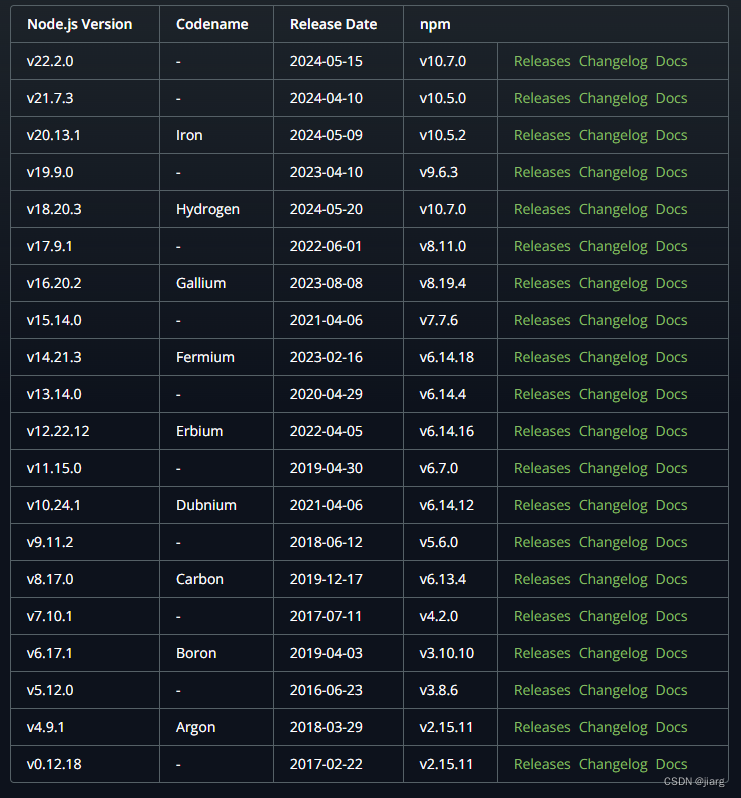741x798 pixels.
Task: View Changelog for v20.13.1
Action: [x=613, y=136]
